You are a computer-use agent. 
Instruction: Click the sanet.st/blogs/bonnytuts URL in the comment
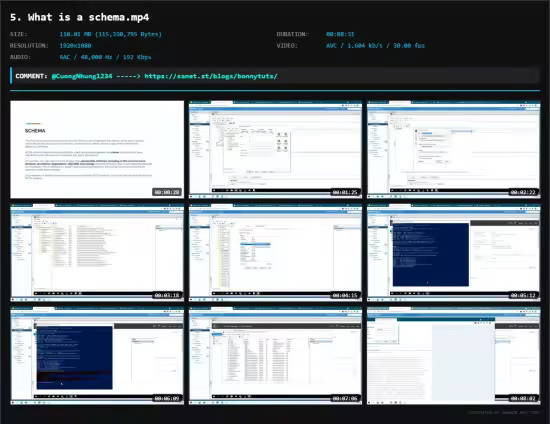[x=211, y=76]
